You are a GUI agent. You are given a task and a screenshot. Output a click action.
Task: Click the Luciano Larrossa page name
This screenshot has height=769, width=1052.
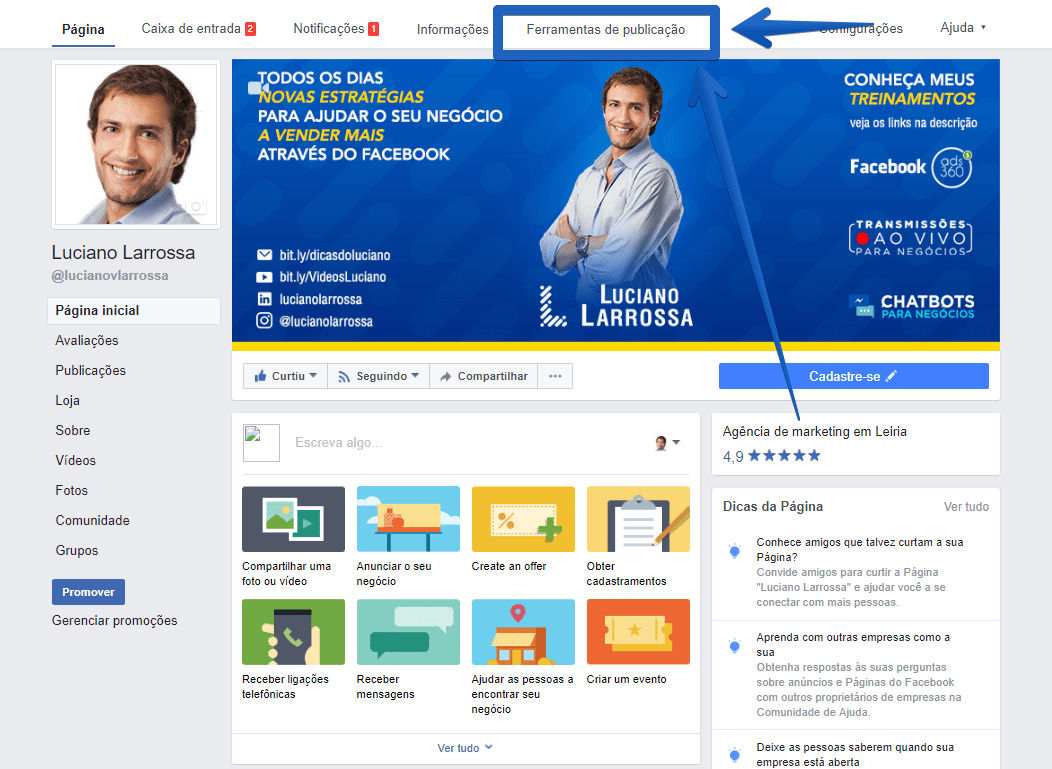coord(123,253)
